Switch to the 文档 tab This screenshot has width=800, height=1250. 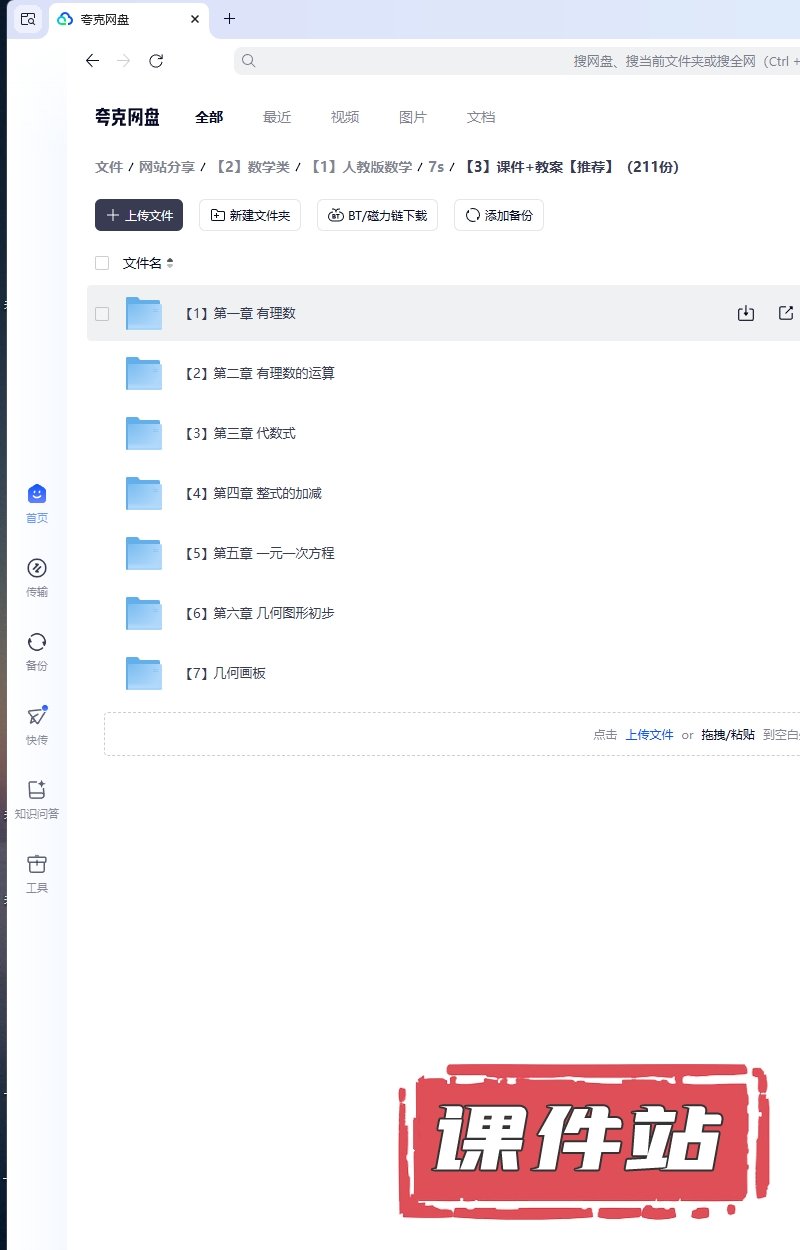(481, 117)
